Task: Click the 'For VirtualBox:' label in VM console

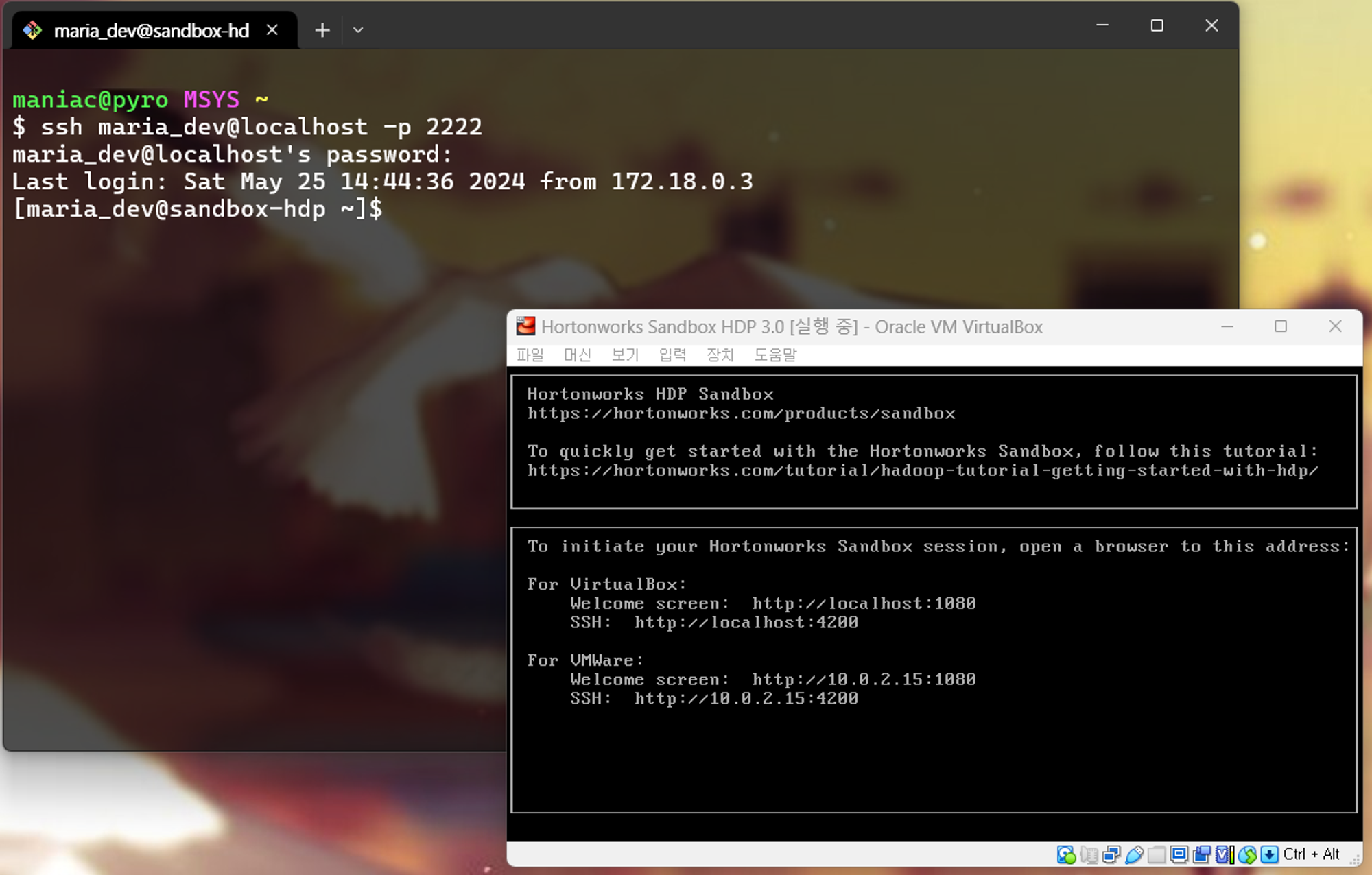Action: (x=607, y=584)
